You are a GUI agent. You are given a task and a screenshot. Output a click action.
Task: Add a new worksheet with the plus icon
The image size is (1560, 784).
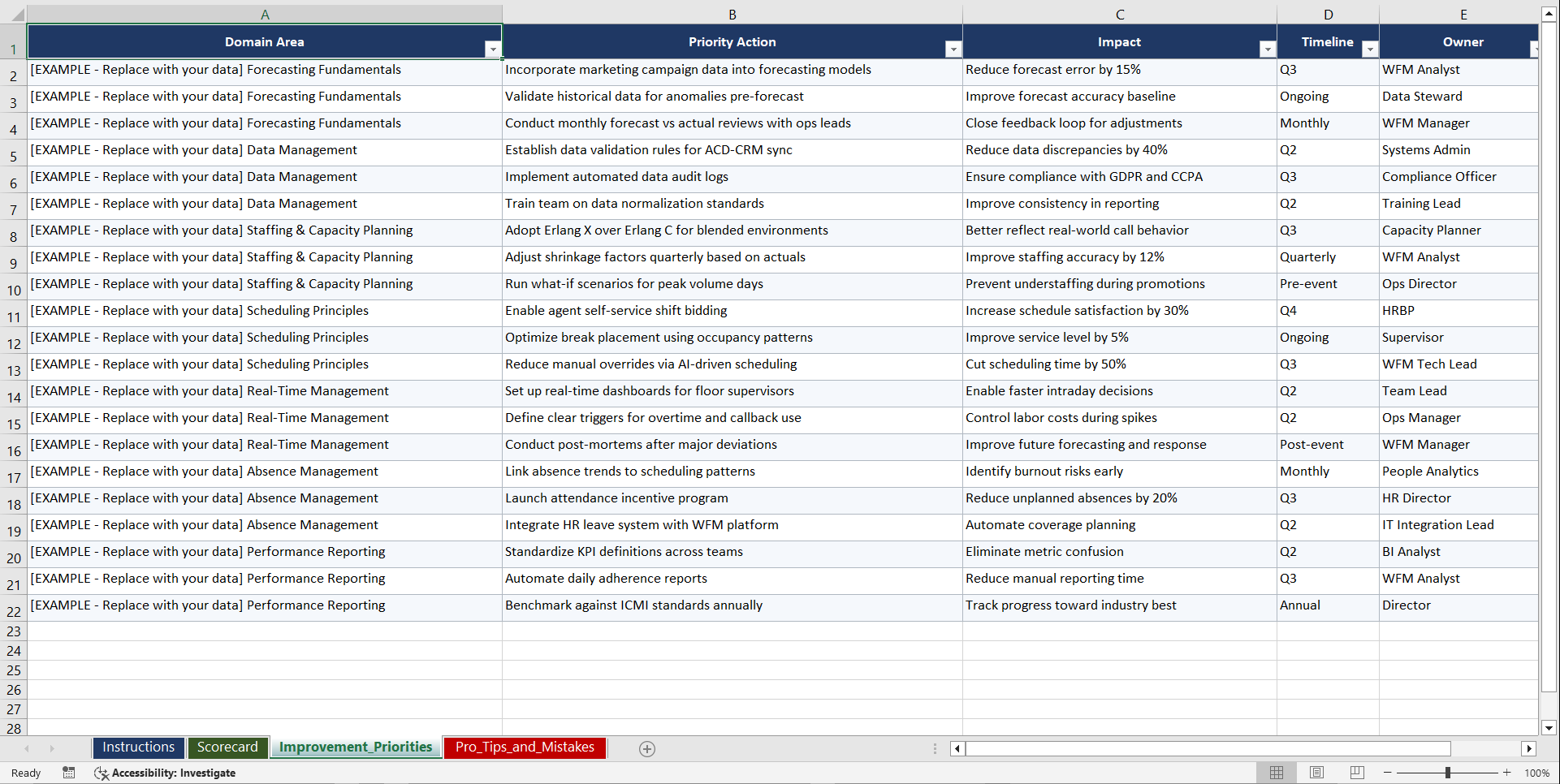pyautogui.click(x=647, y=748)
